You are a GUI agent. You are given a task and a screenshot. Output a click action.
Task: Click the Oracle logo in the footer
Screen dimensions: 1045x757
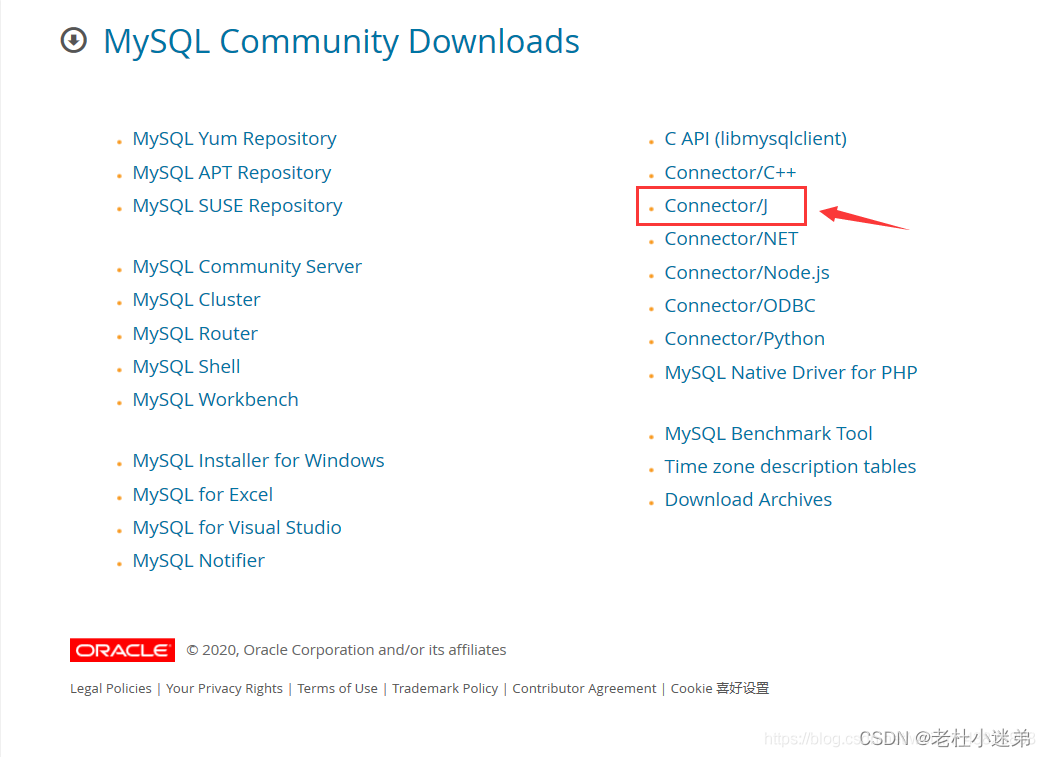coord(123,650)
